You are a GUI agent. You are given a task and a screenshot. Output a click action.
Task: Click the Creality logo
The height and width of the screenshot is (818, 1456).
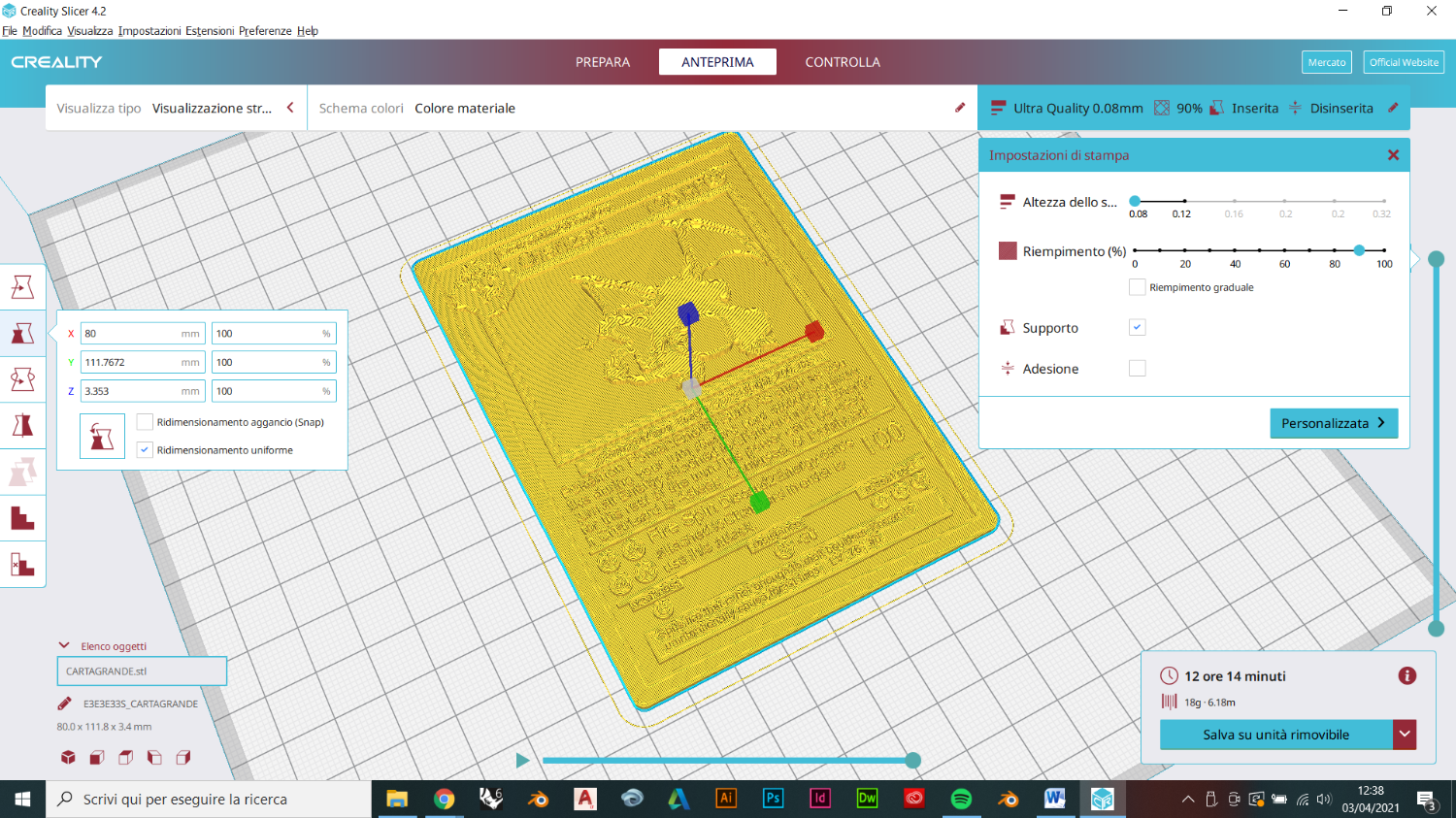coord(56,62)
